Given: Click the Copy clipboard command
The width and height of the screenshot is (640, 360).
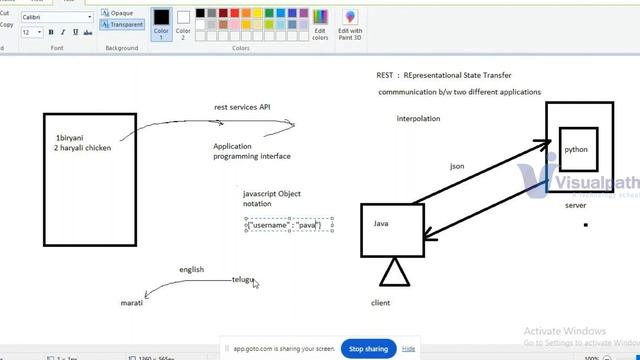Looking at the screenshot, I should click(7, 24).
